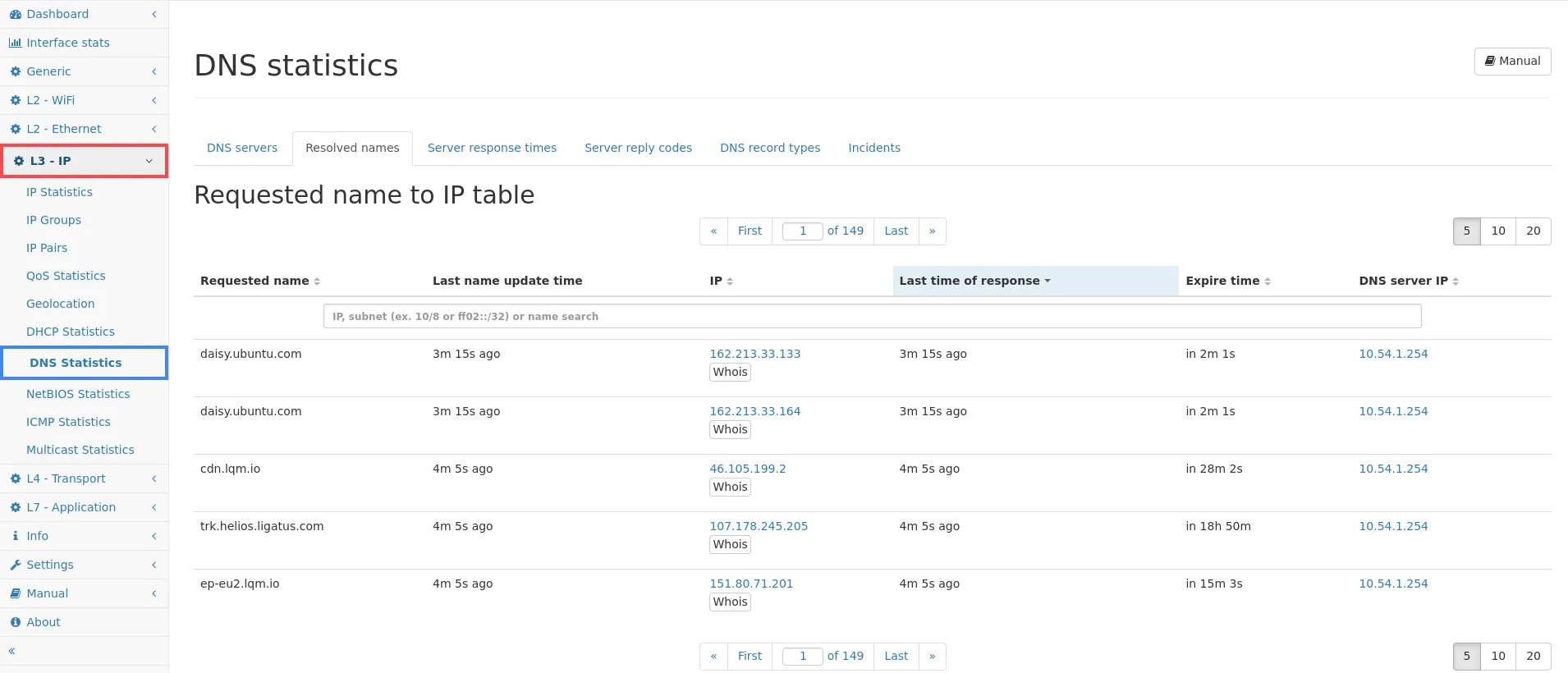Image resolution: width=1568 pixels, height=673 pixels.
Task: Click the Interface stats bar chart icon
Action: (15, 43)
